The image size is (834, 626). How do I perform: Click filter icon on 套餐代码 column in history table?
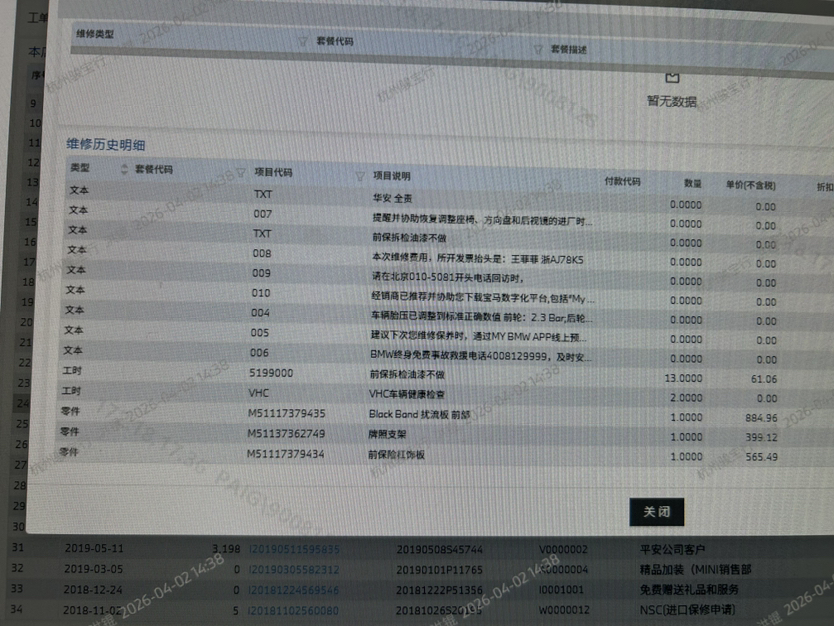pos(241,173)
